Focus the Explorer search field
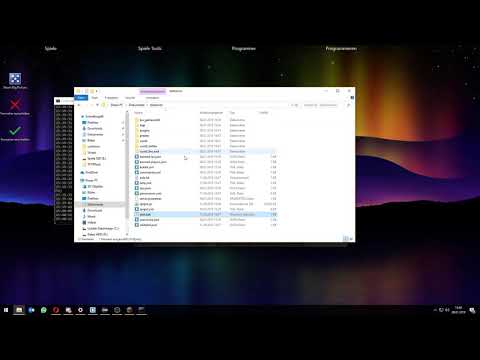The image size is (480, 360). (x=322, y=105)
